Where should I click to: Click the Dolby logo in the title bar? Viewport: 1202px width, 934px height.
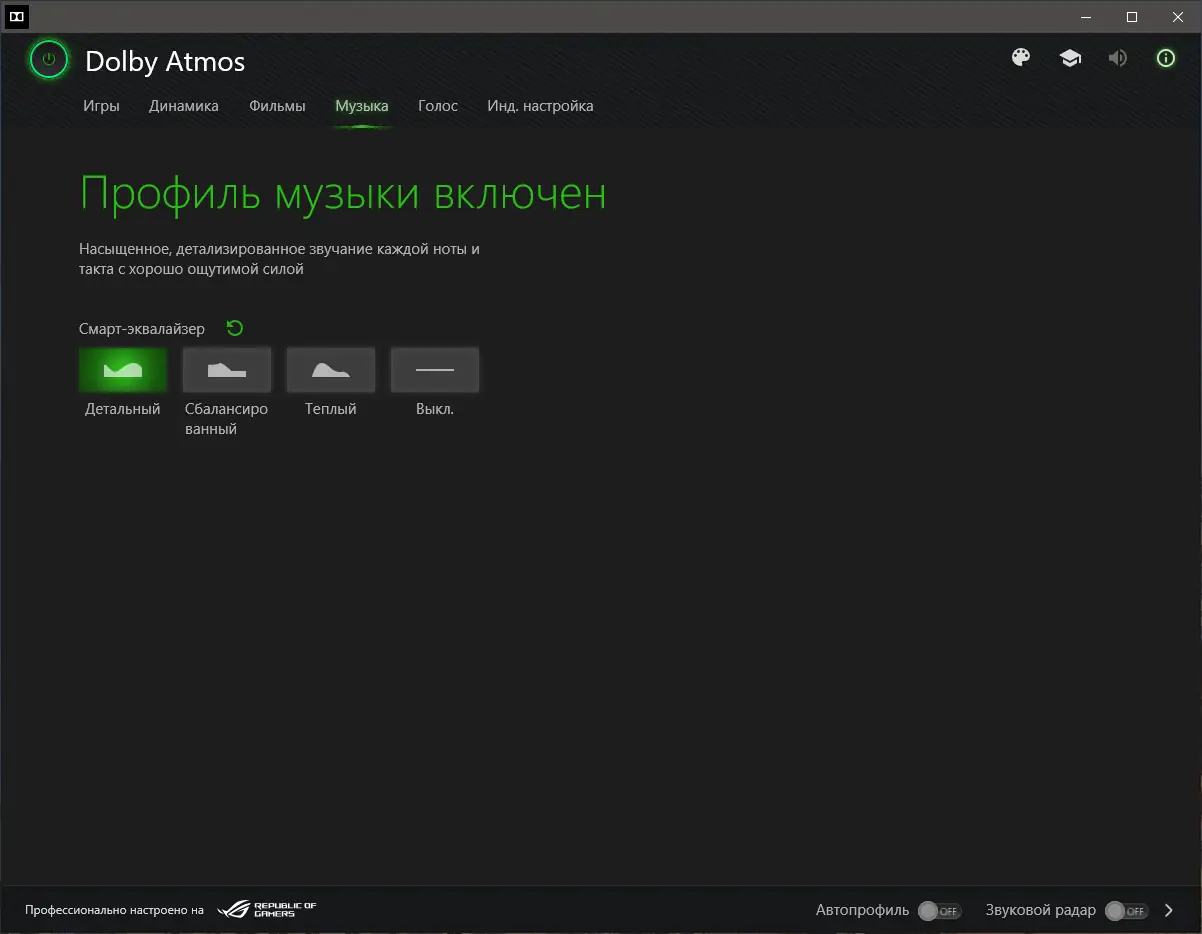[16, 17]
